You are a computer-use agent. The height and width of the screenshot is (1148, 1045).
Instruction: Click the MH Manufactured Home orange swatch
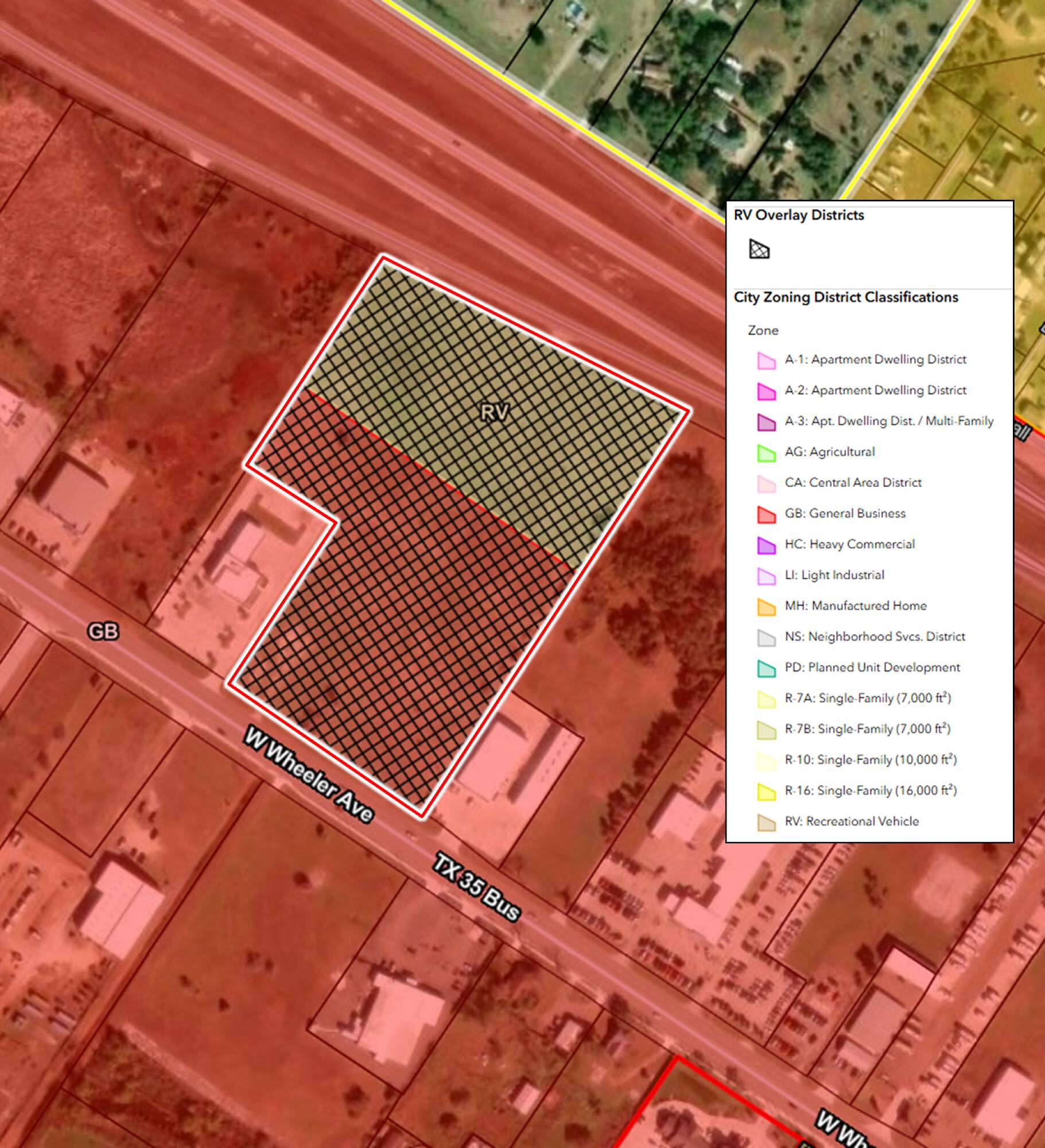[x=766, y=607]
